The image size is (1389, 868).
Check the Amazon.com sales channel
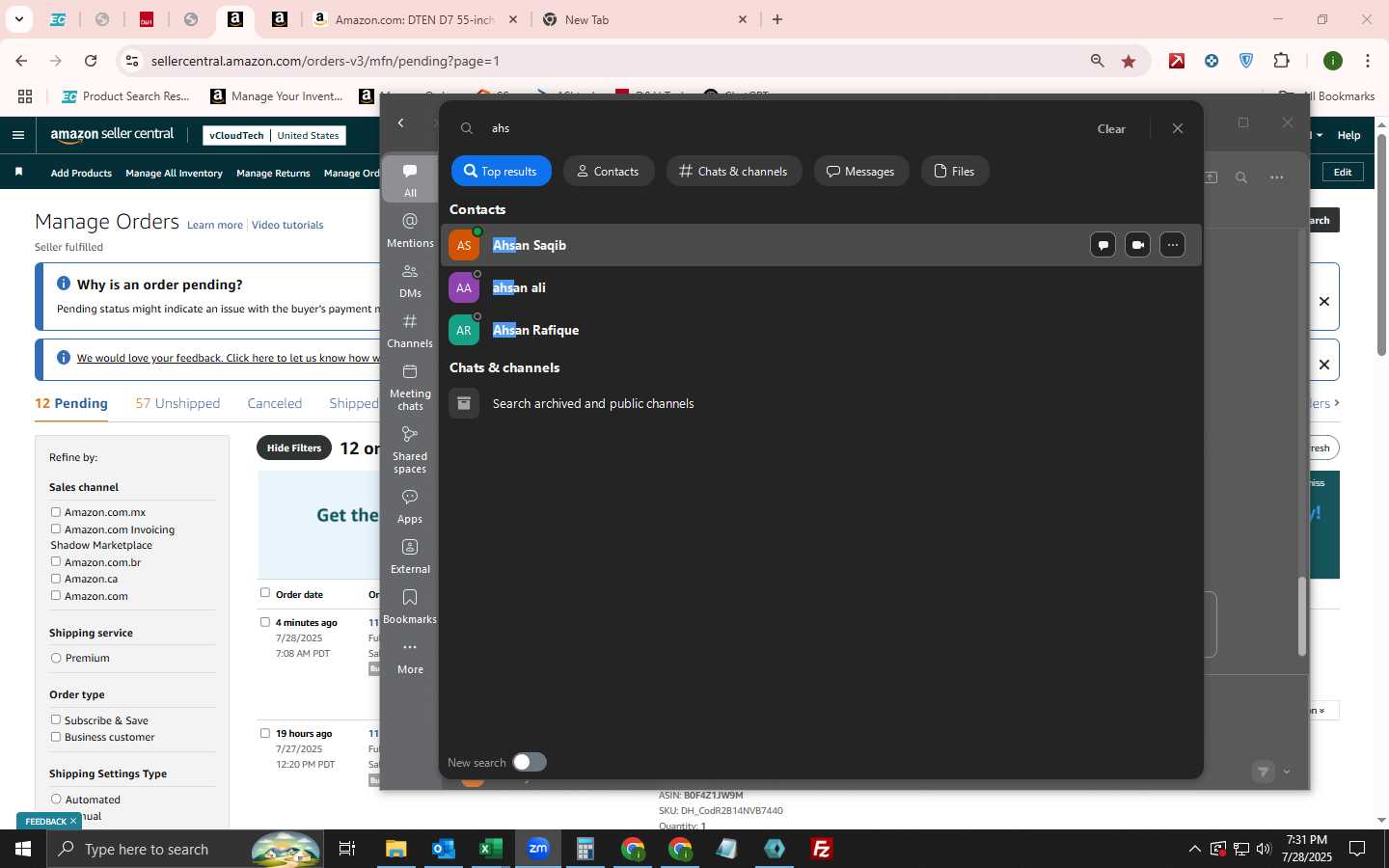[56, 596]
